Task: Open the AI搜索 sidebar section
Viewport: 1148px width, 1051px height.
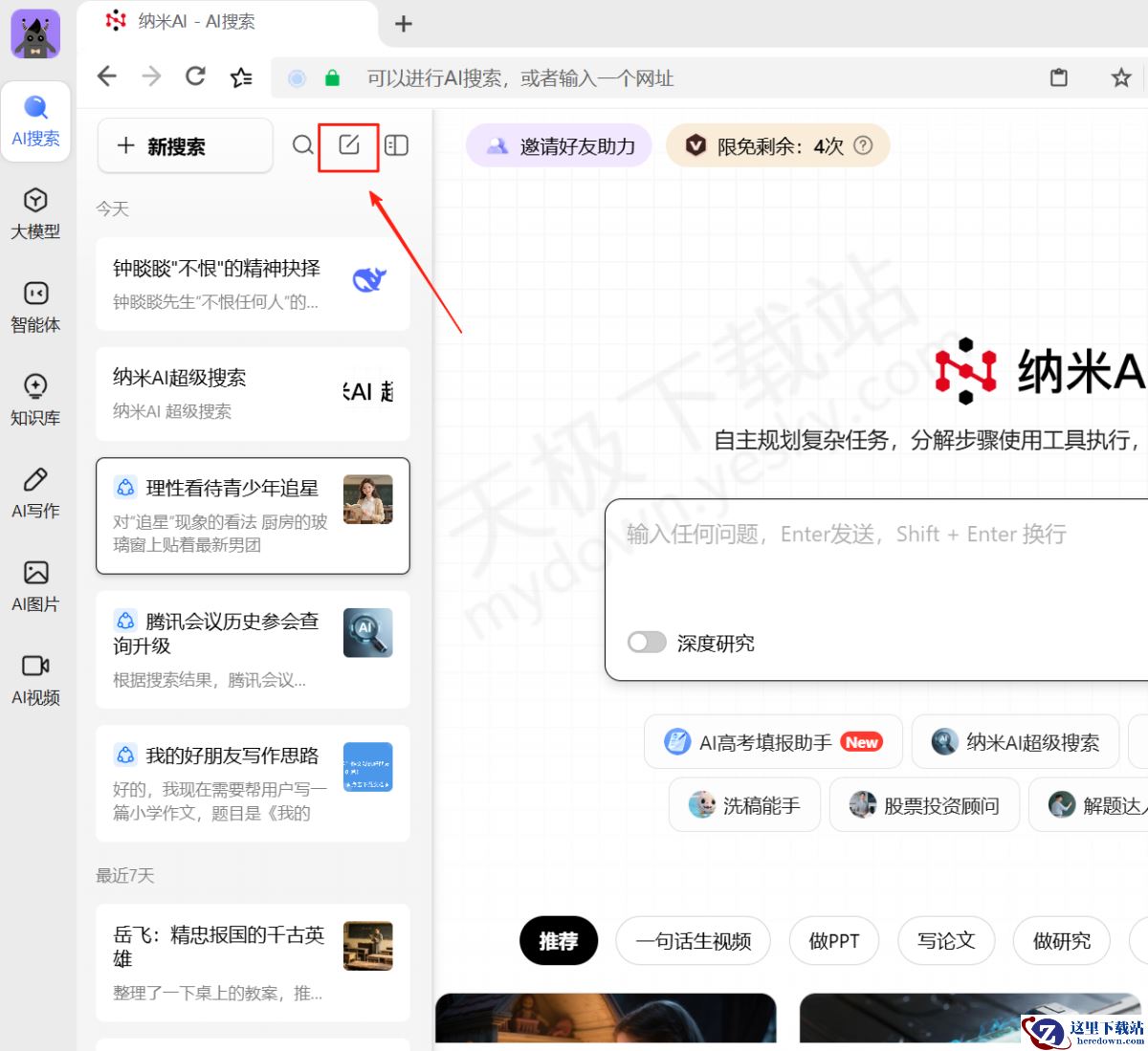Action: 35,121
